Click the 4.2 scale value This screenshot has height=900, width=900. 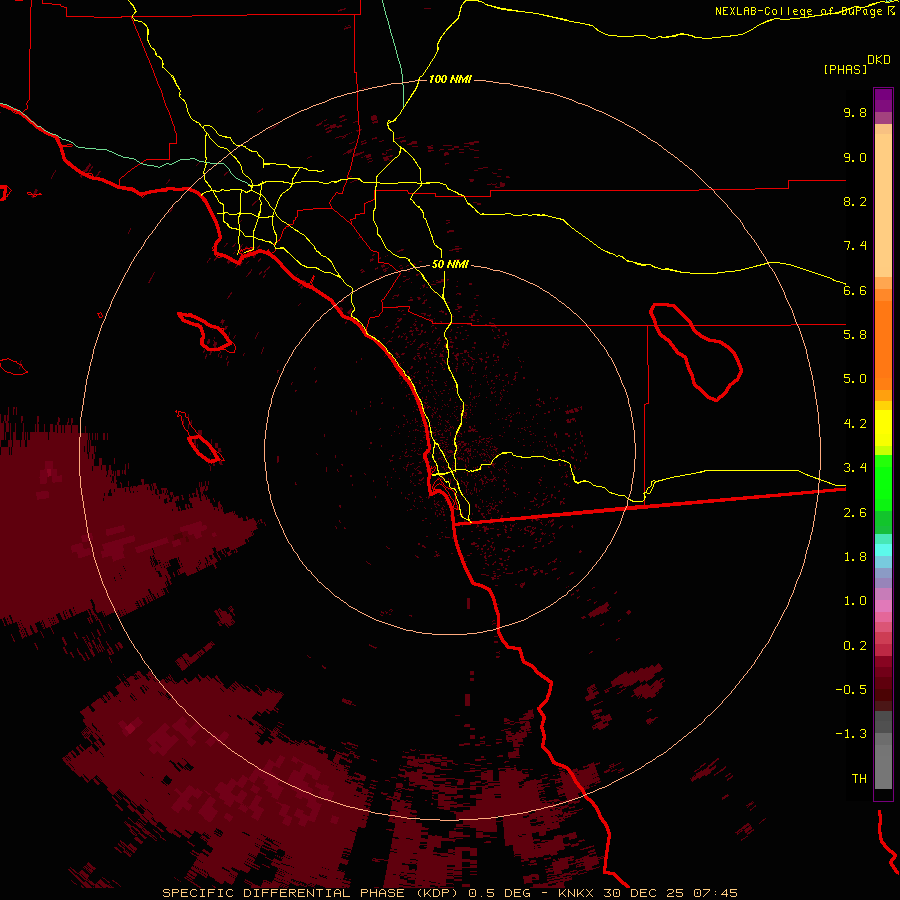[x=855, y=424]
